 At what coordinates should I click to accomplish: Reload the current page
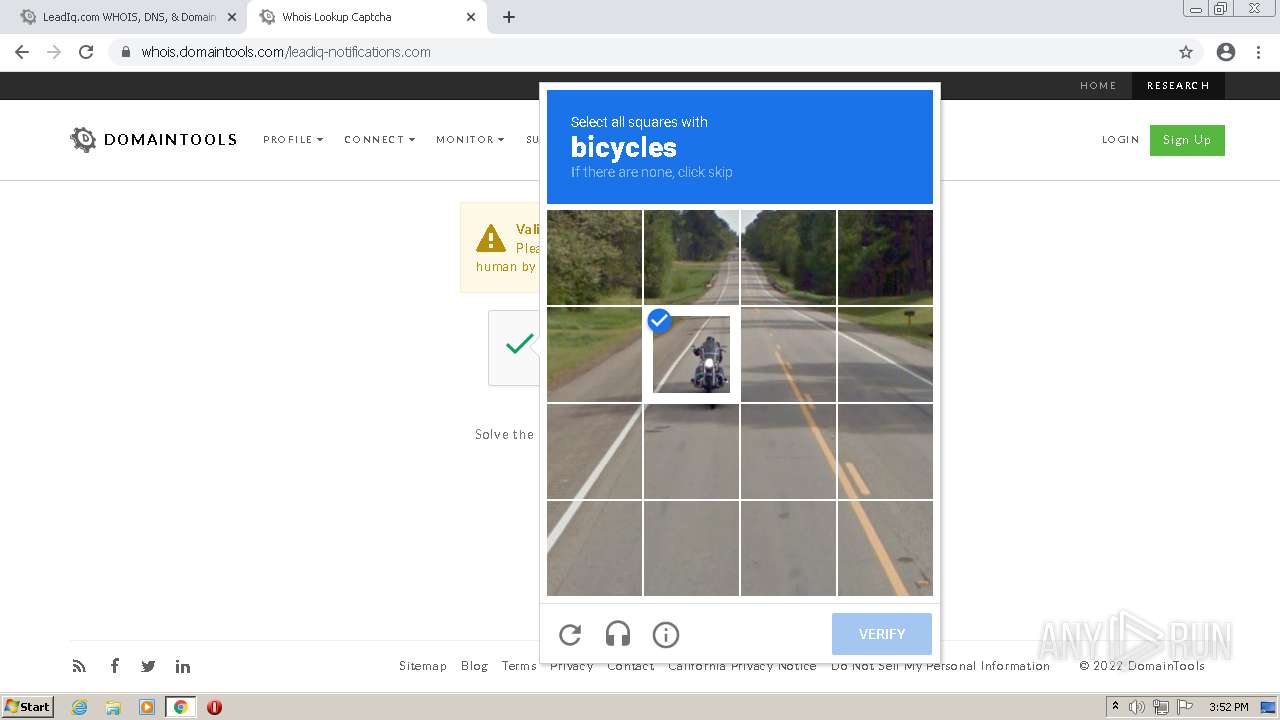(x=86, y=52)
